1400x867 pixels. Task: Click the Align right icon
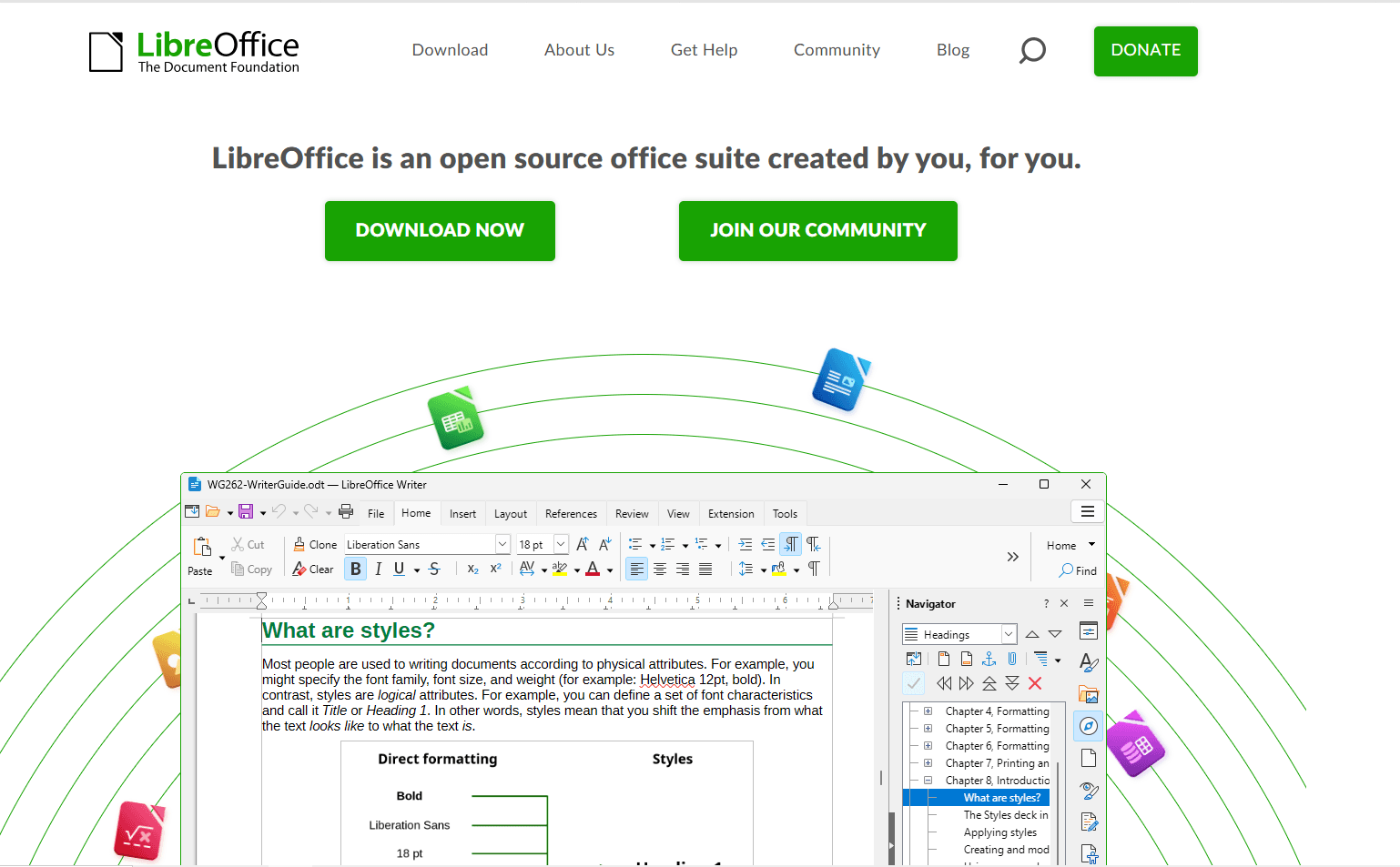click(683, 569)
